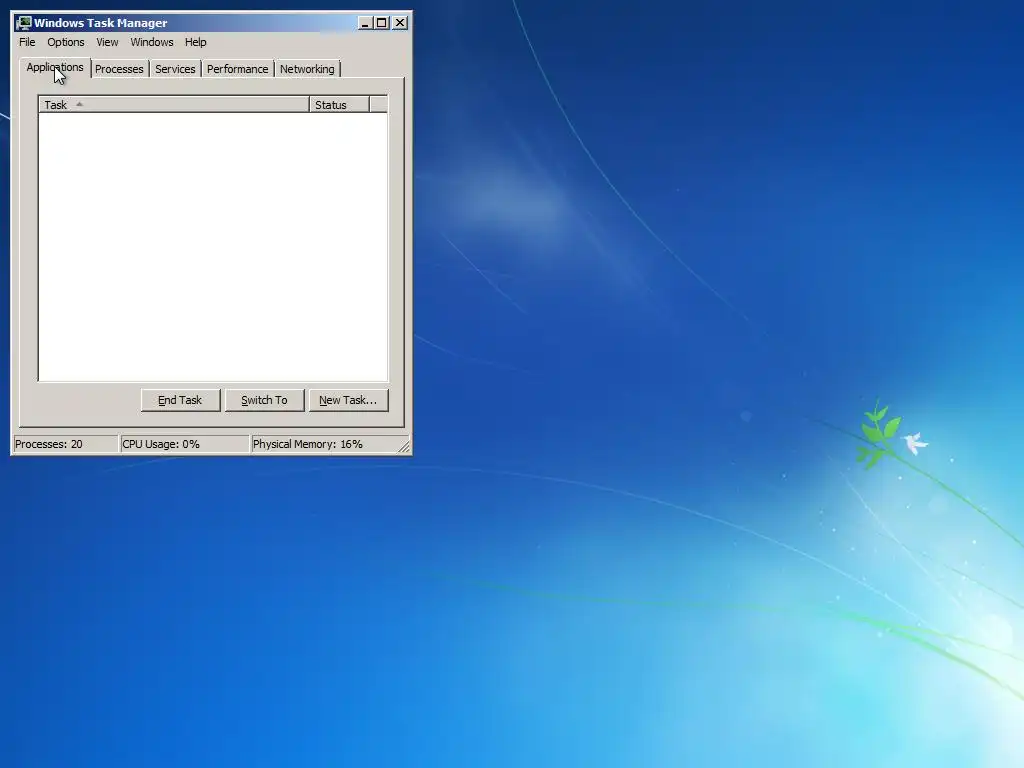Viewport: 1024px width, 768px height.
Task: Open the Windows menu
Action: 152,42
